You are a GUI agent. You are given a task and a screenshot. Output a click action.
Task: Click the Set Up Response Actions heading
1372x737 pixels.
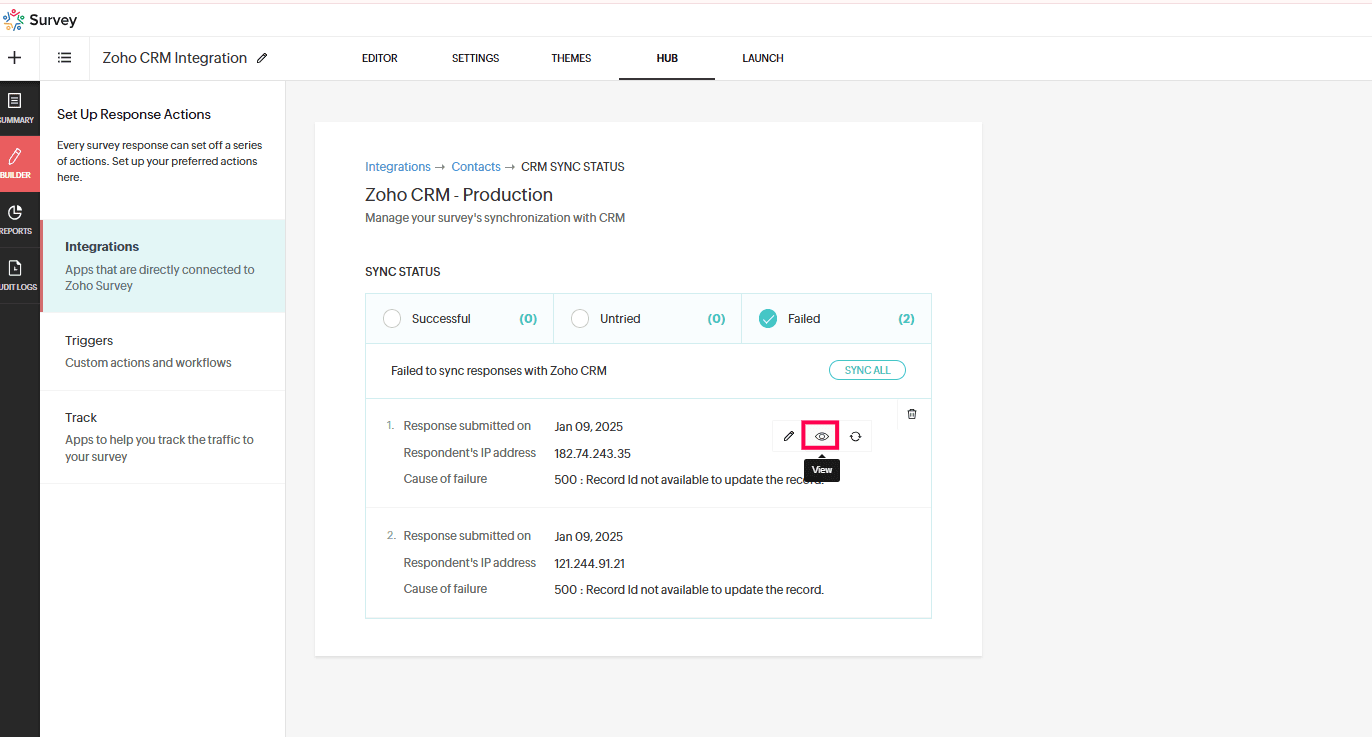click(134, 114)
